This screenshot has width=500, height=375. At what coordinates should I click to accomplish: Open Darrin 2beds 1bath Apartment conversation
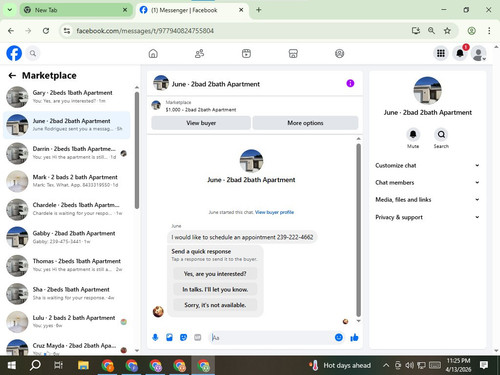click(x=67, y=153)
